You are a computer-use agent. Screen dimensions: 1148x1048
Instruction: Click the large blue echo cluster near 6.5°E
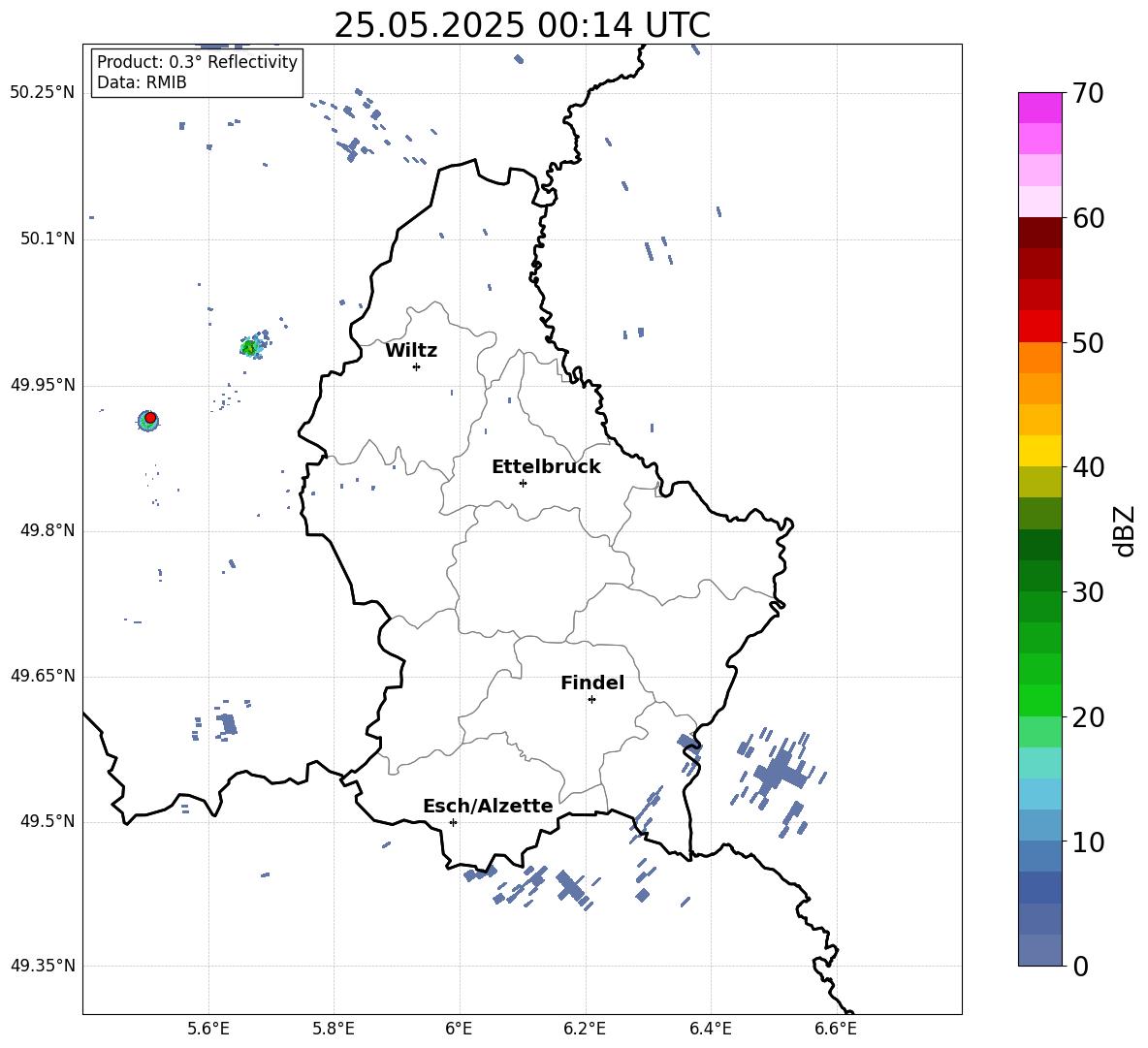click(x=779, y=773)
